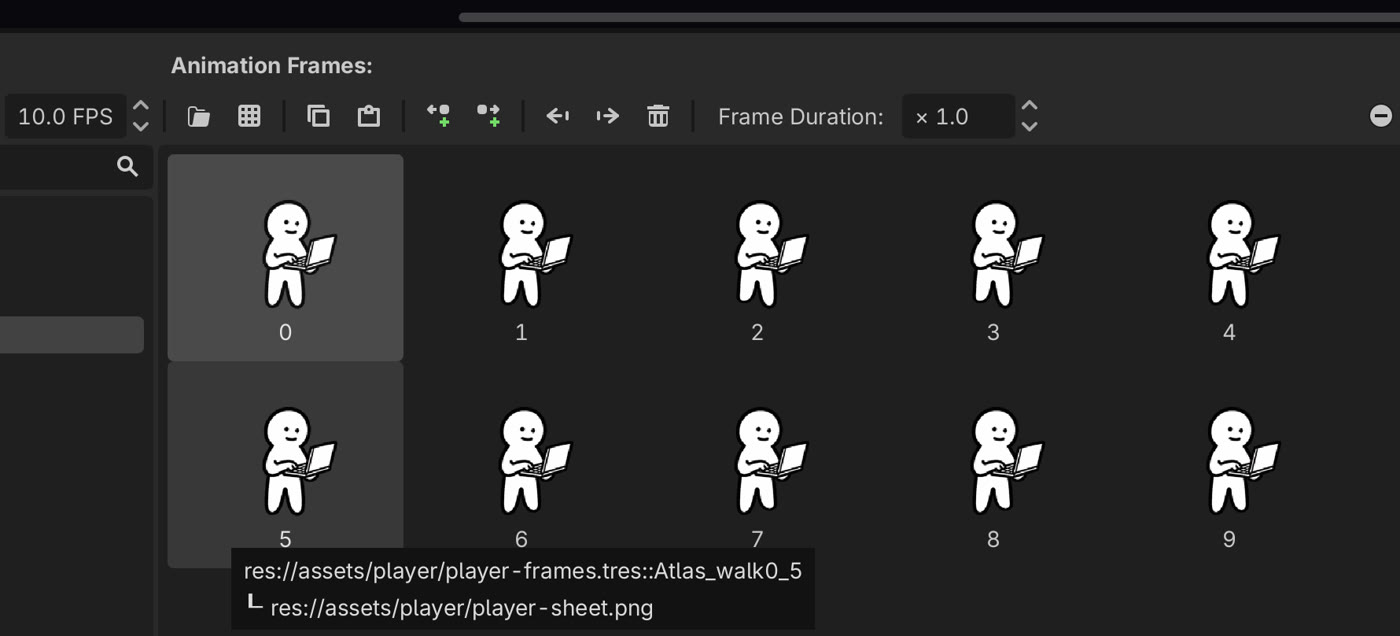Decrease FPS with down arrow
The image size is (1400, 636).
click(141, 127)
